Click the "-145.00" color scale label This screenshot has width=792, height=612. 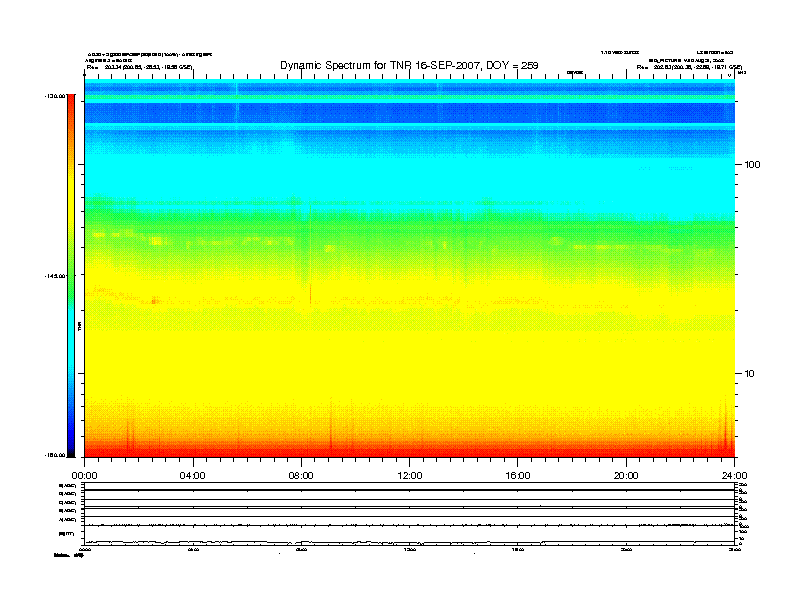pyautogui.click(x=53, y=276)
